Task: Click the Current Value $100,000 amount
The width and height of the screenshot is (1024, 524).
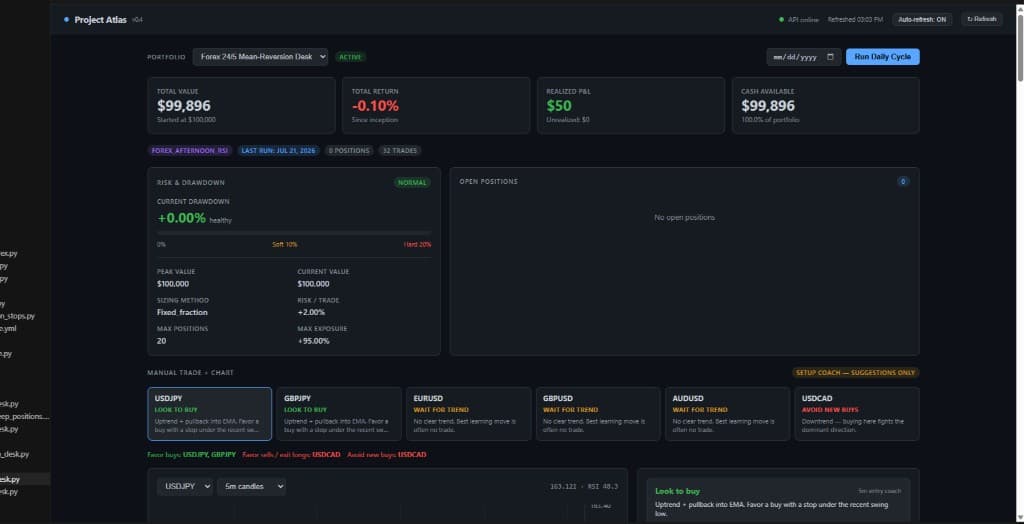Action: pyautogui.click(x=313, y=284)
